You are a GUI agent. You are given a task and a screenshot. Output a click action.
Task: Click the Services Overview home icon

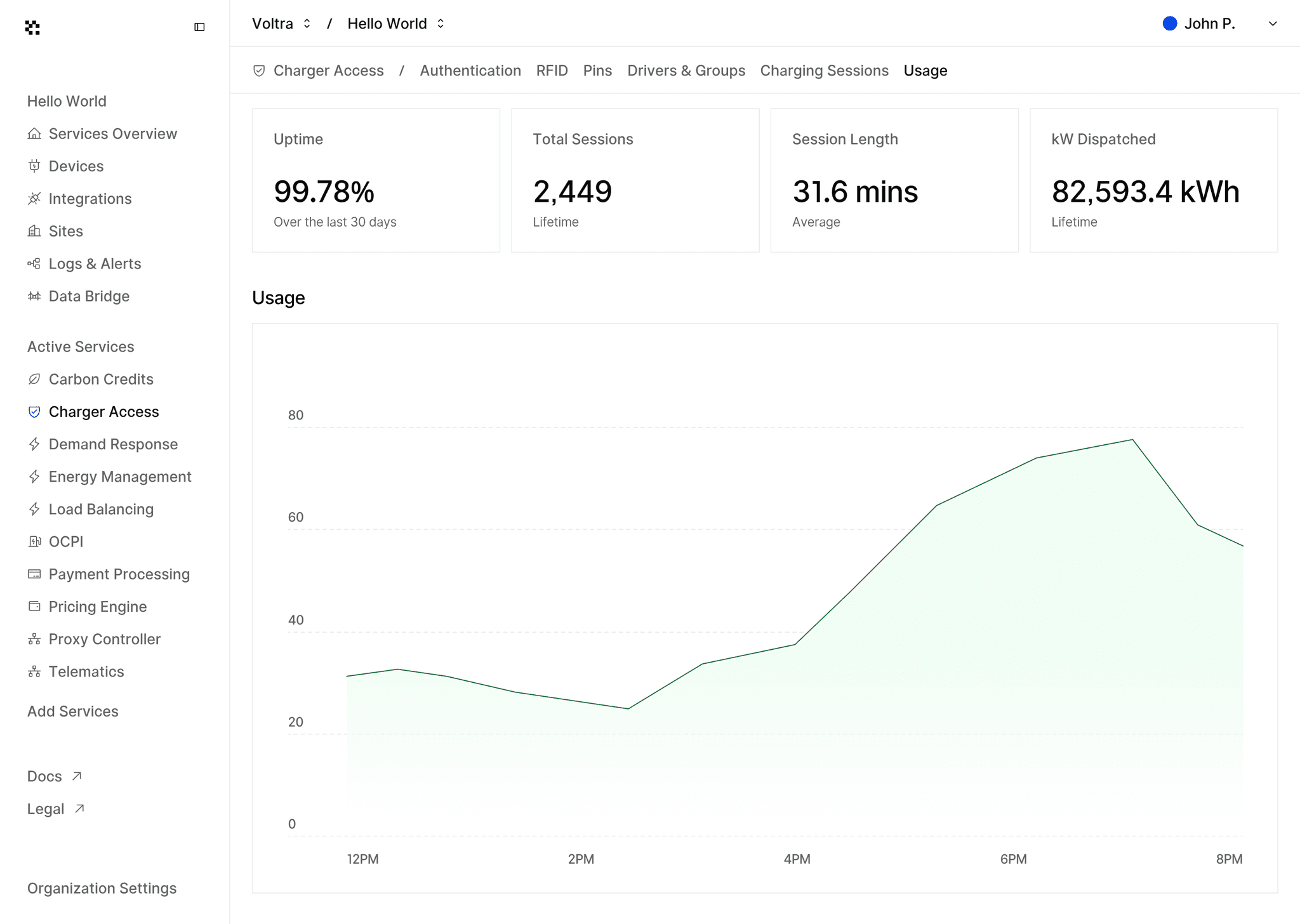coord(34,133)
